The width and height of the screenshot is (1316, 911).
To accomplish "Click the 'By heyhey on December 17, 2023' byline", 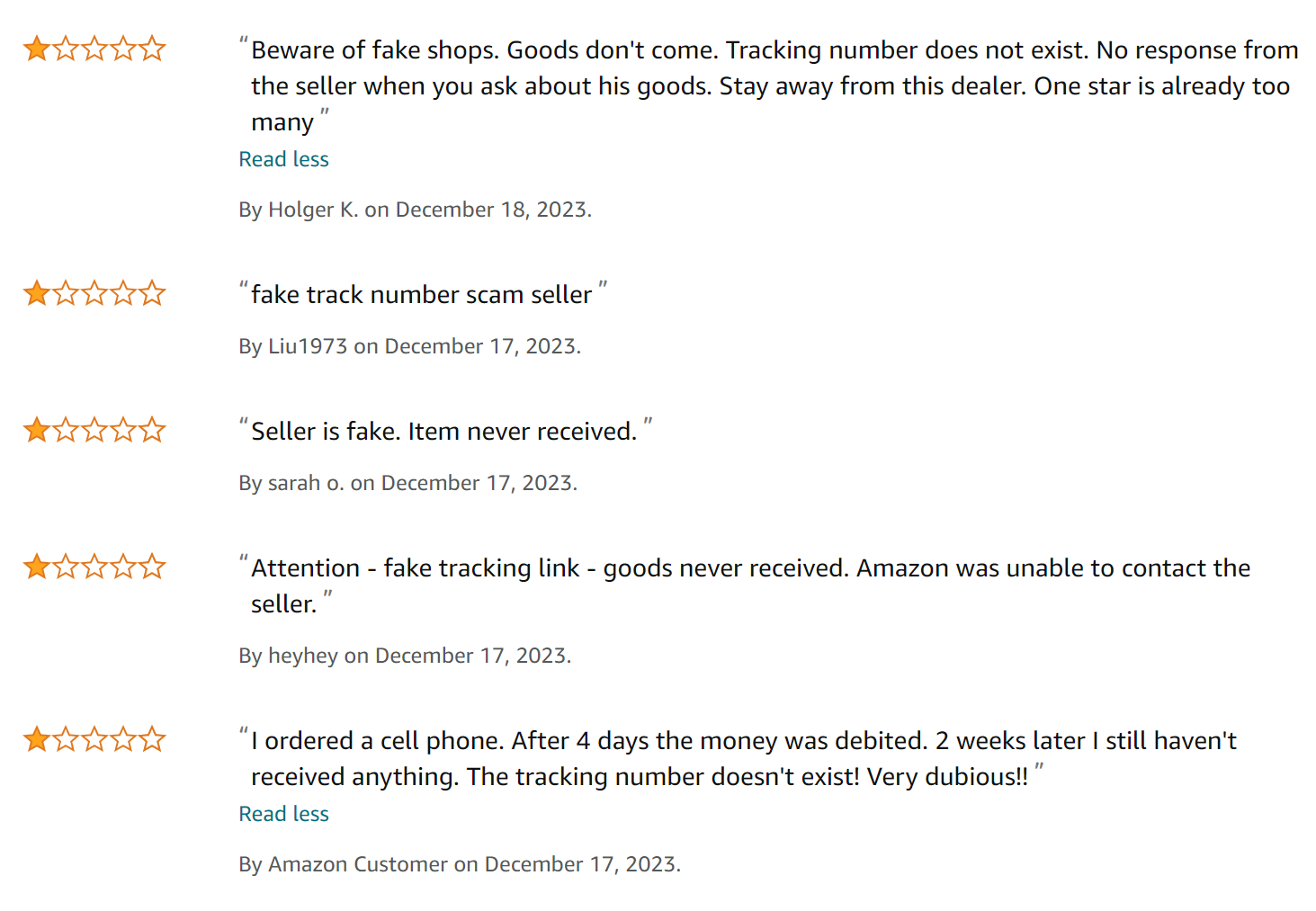I will pos(405,656).
